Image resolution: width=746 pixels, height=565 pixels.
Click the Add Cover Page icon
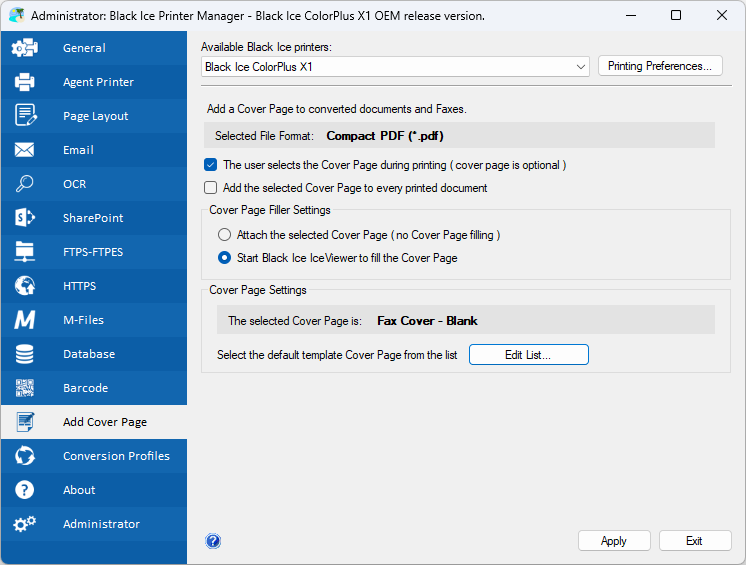(x=25, y=422)
